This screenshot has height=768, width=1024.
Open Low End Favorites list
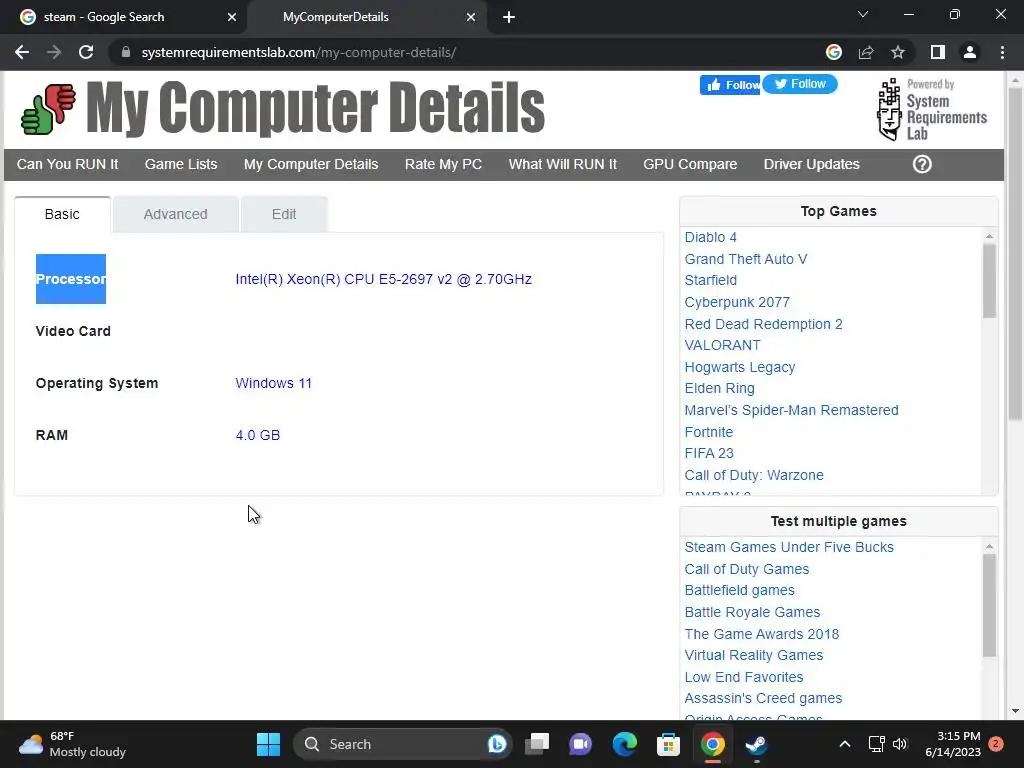click(x=744, y=677)
